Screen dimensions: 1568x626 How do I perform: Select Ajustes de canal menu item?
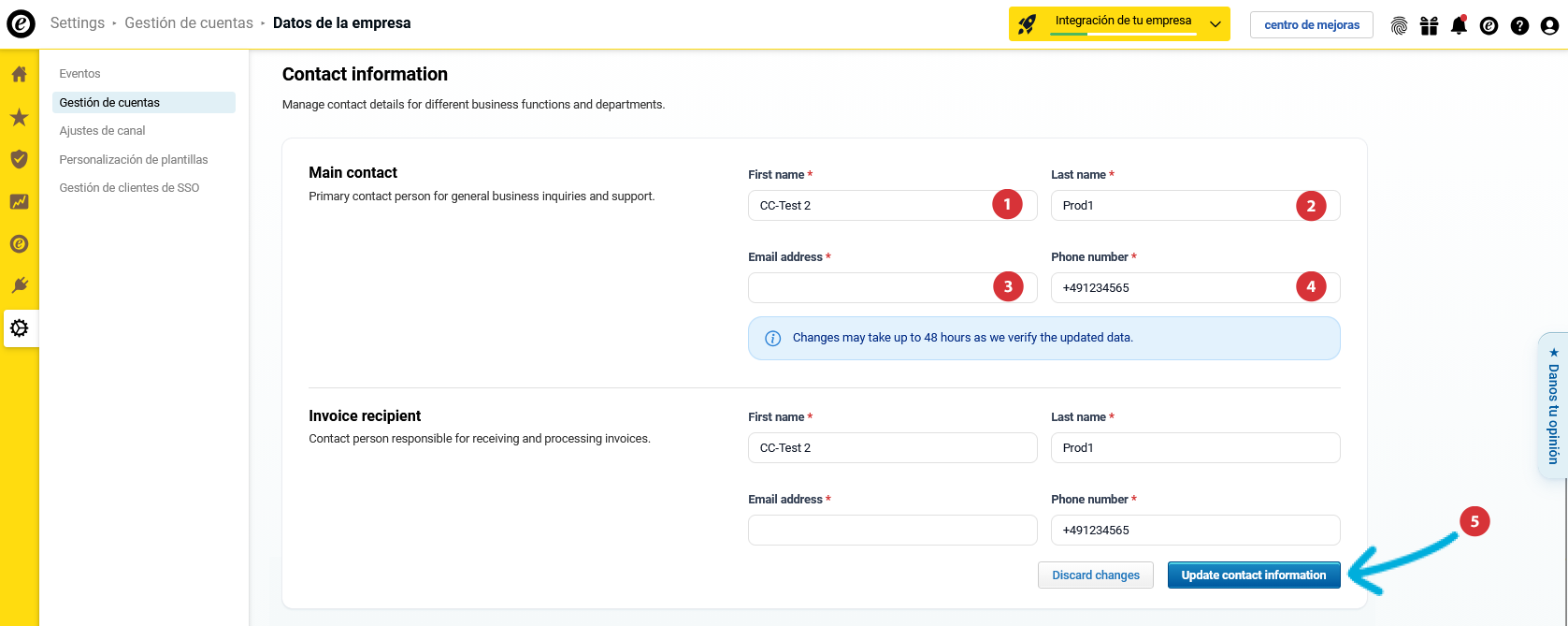pos(102,131)
